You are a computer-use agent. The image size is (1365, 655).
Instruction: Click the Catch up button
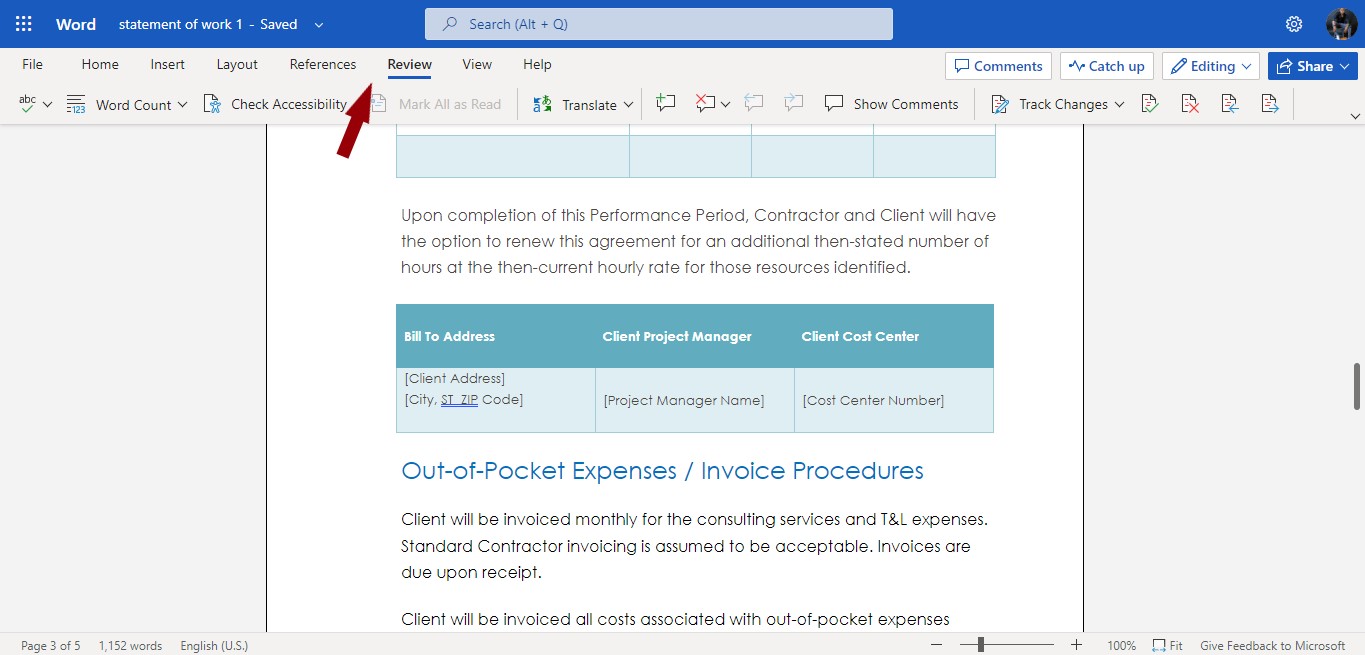click(1106, 65)
